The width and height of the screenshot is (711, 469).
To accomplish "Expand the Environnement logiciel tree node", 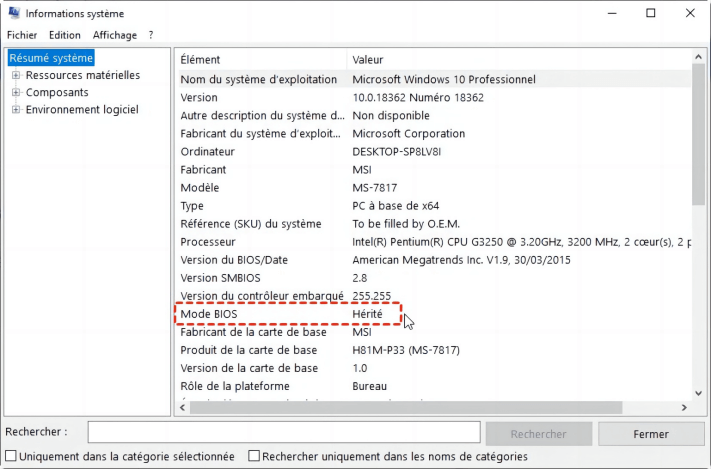I will tap(16, 109).
